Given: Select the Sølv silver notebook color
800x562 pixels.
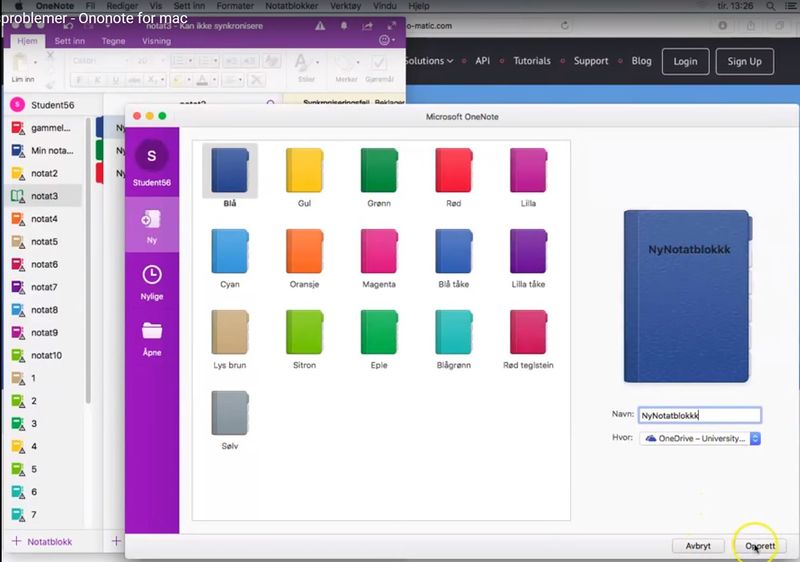Looking at the screenshot, I should pyautogui.click(x=230, y=420).
